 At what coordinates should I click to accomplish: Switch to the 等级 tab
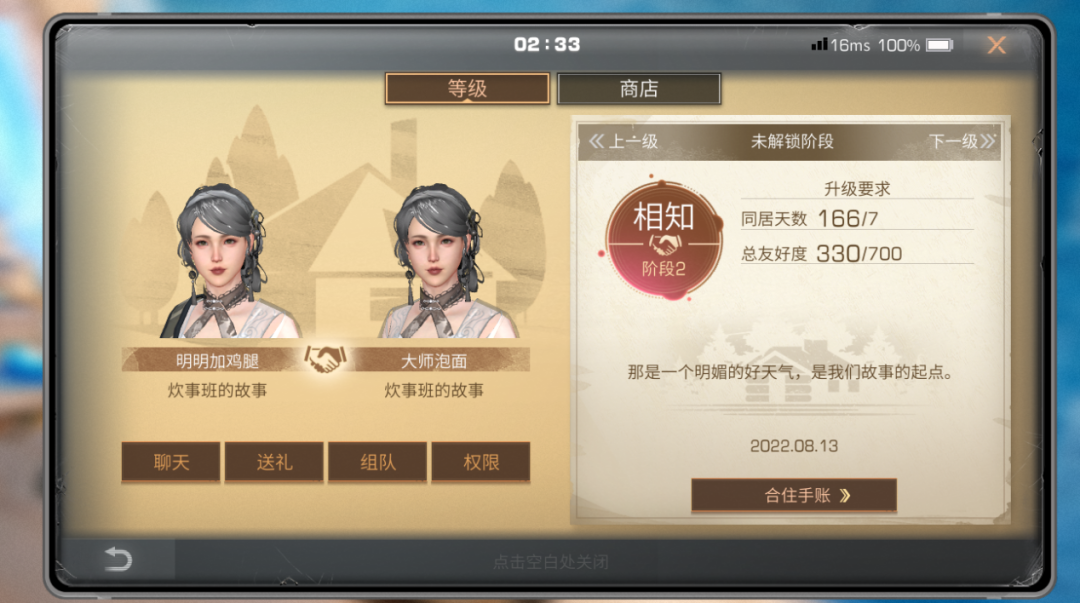(467, 88)
